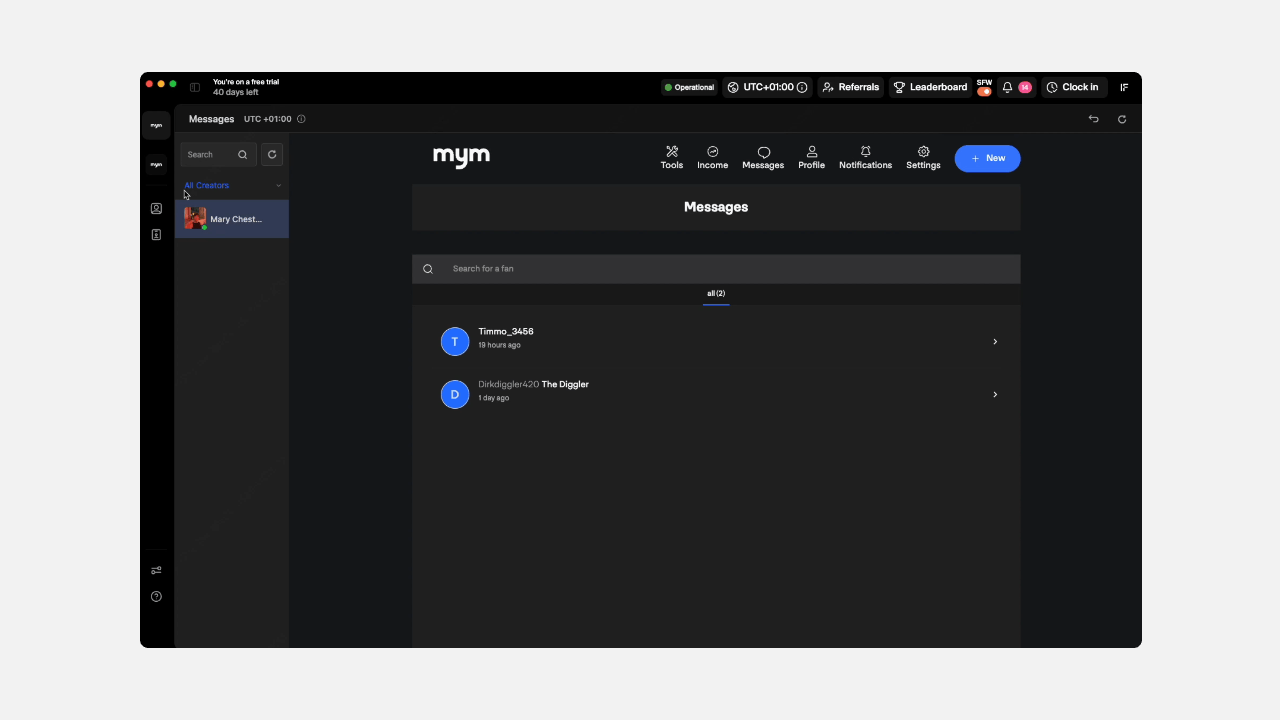
Task: Click the IF icon at top-right corner
Action: [x=1124, y=87]
